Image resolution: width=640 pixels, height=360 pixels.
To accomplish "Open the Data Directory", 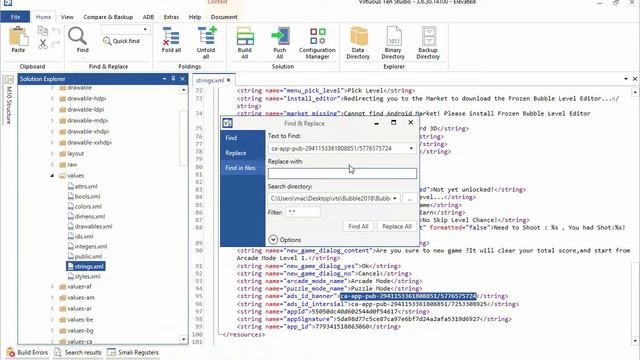I will (x=358, y=42).
